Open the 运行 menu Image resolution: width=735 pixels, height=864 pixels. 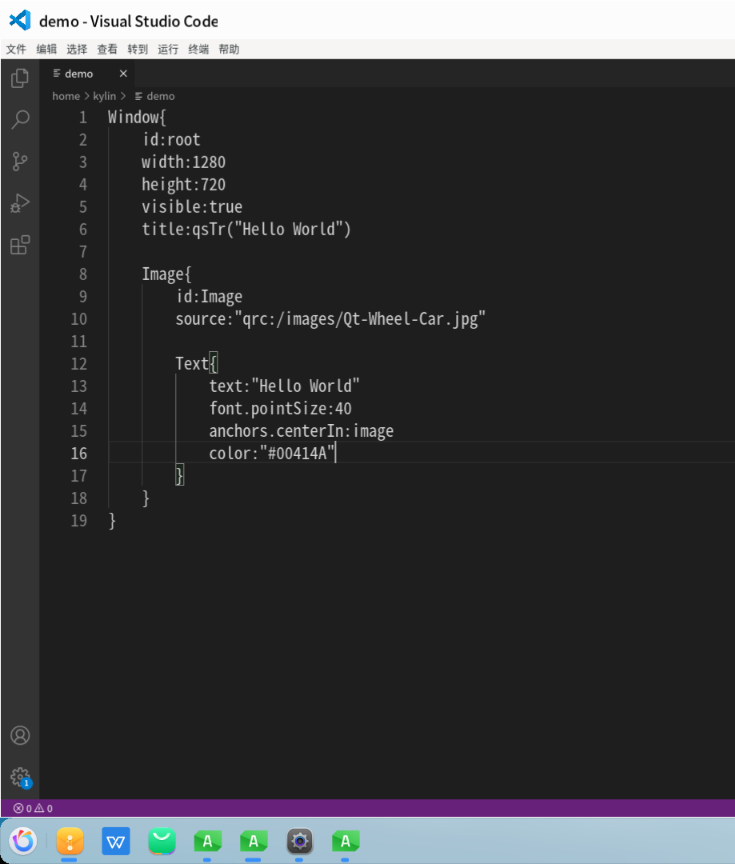pyautogui.click(x=167, y=49)
